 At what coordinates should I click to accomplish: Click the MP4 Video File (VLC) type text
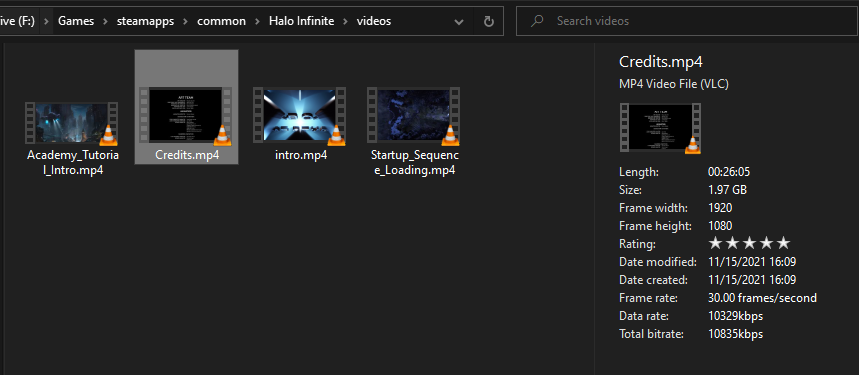[674, 84]
